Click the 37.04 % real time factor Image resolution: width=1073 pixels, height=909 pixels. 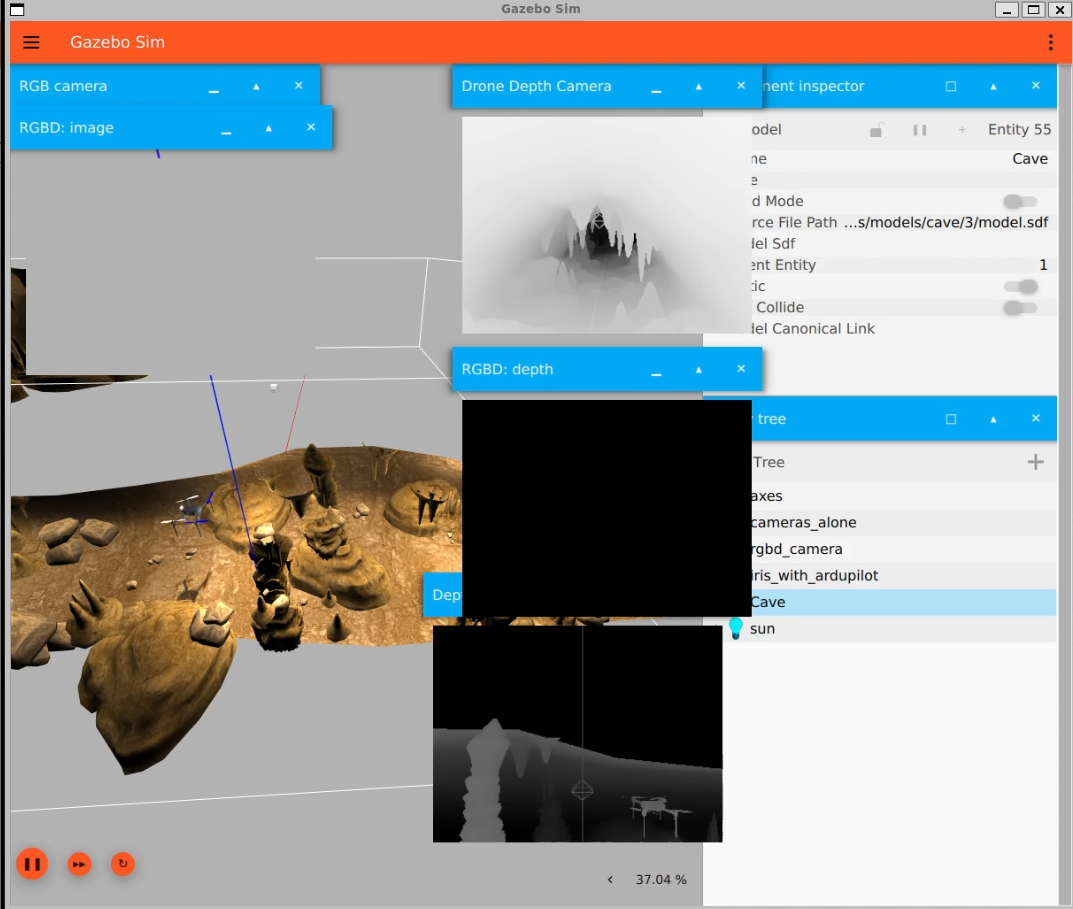tap(660, 880)
